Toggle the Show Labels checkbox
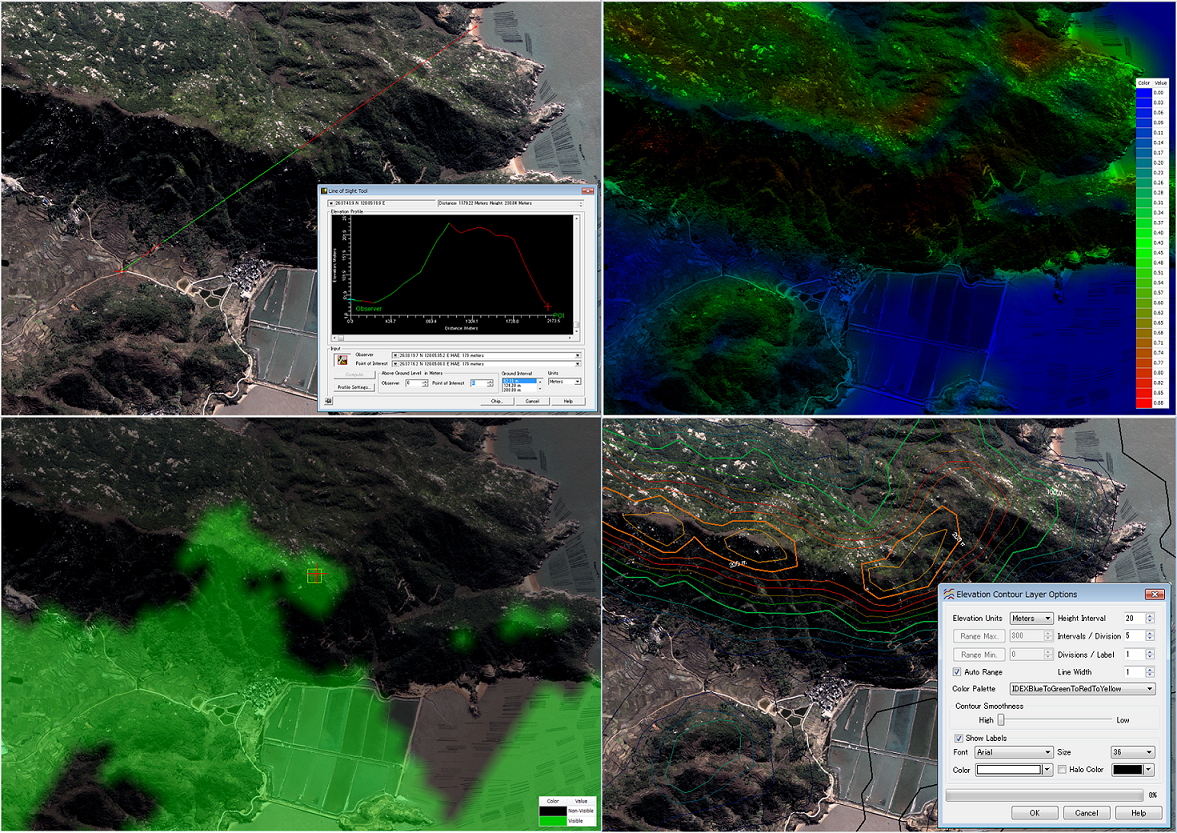 tap(960, 738)
